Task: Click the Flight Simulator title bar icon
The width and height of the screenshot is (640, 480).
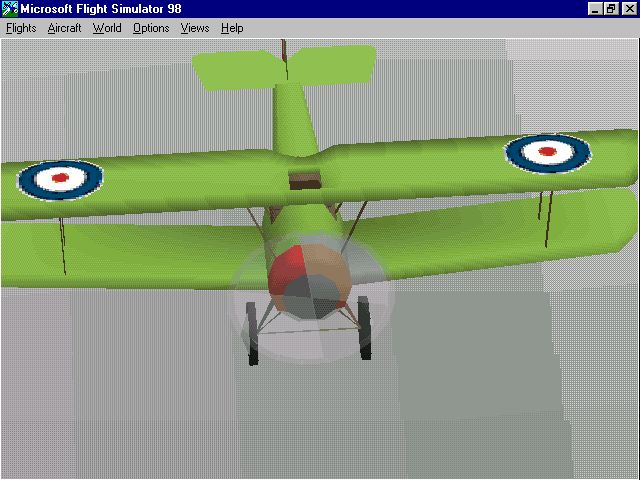Action: [x=9, y=9]
